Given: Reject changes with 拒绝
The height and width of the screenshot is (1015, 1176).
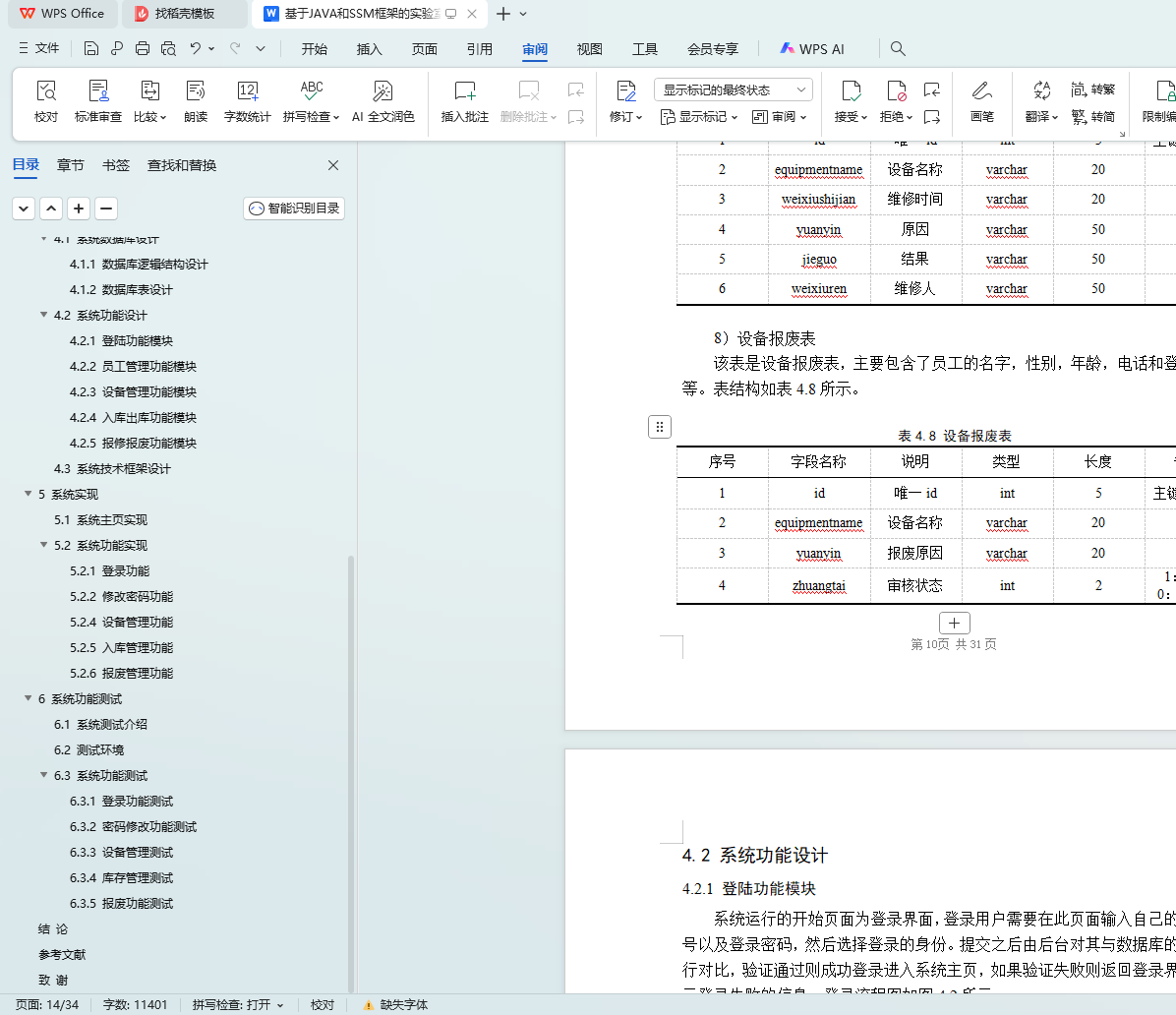Looking at the screenshot, I should click(896, 101).
